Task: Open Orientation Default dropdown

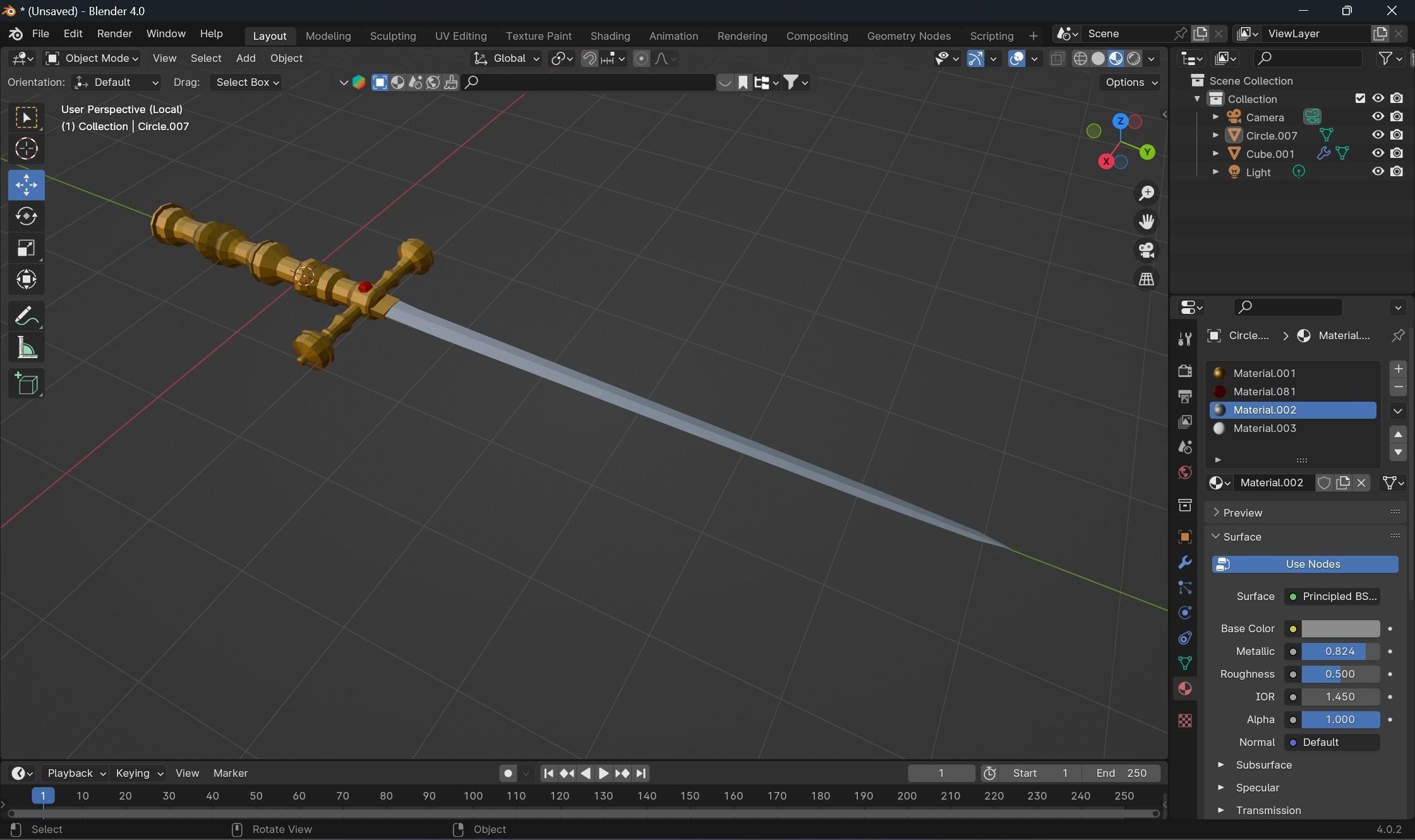Action: [116, 83]
